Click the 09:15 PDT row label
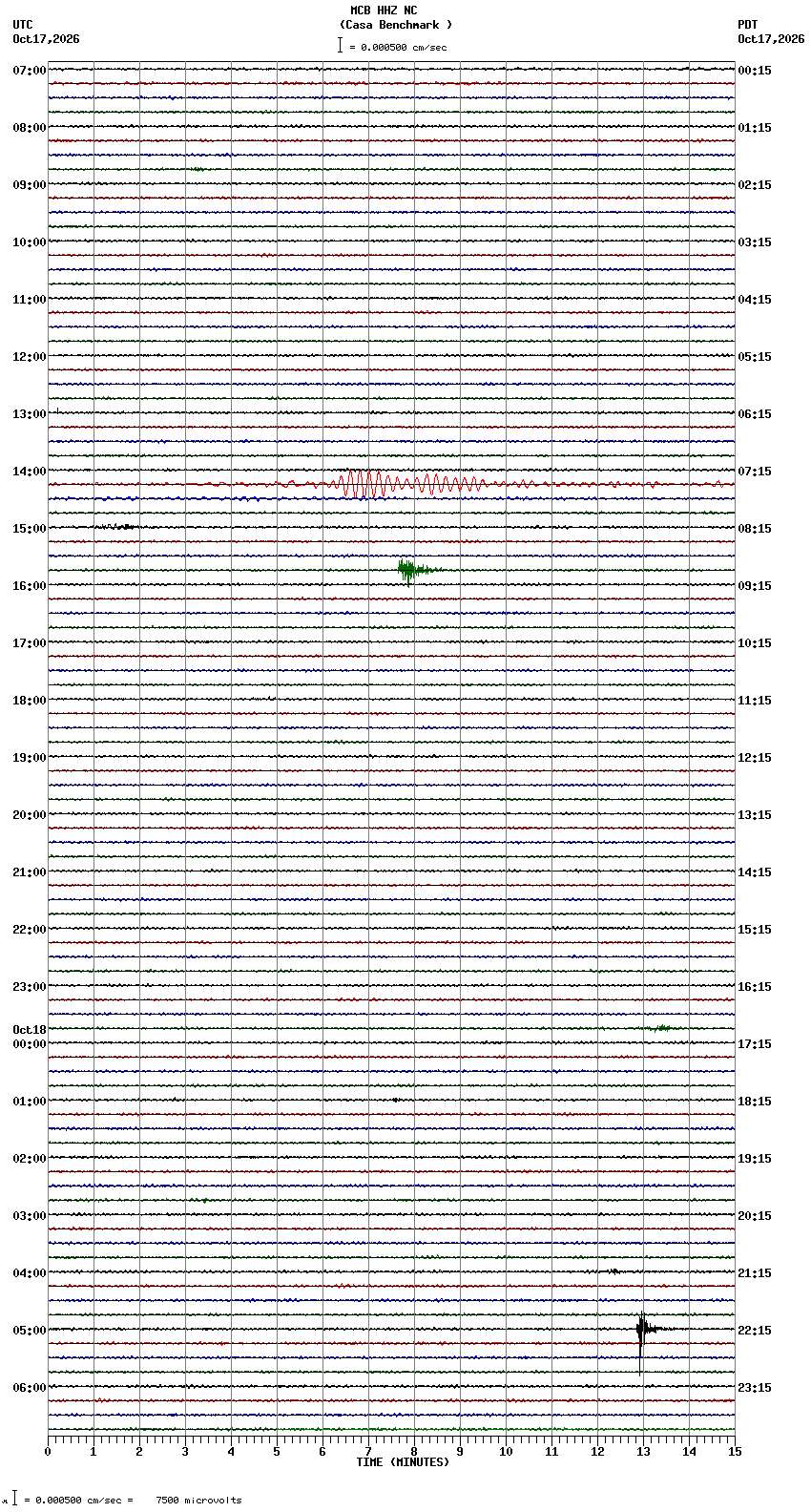This screenshot has width=811, height=1512. (755, 586)
